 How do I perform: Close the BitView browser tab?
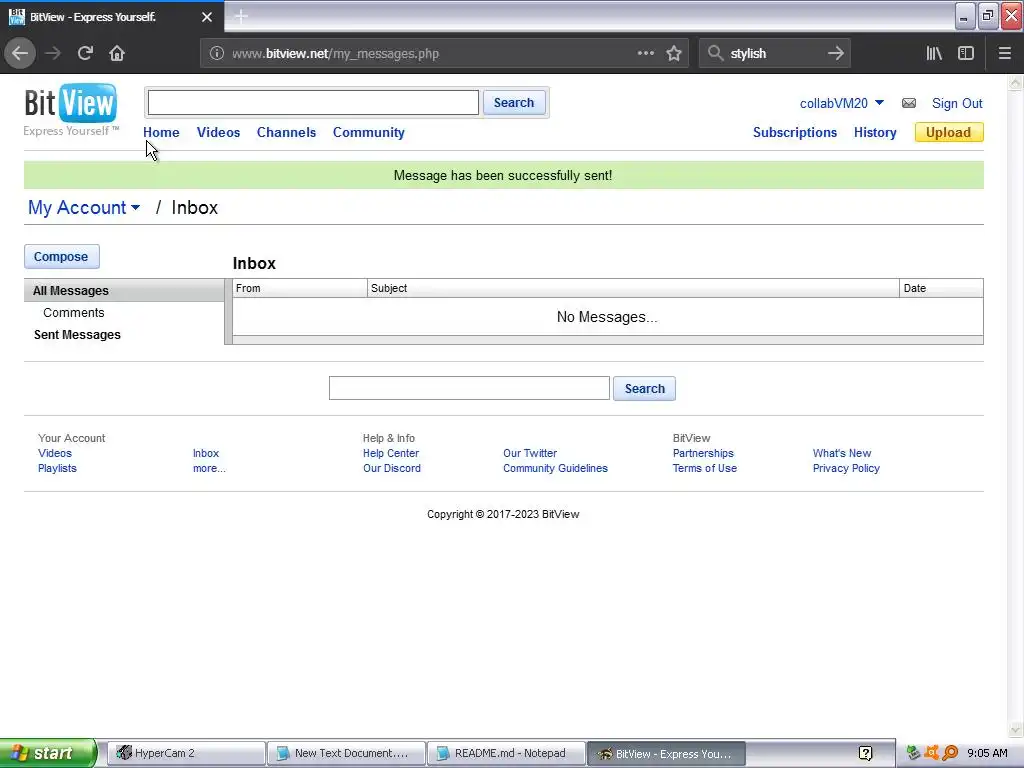coord(206,17)
